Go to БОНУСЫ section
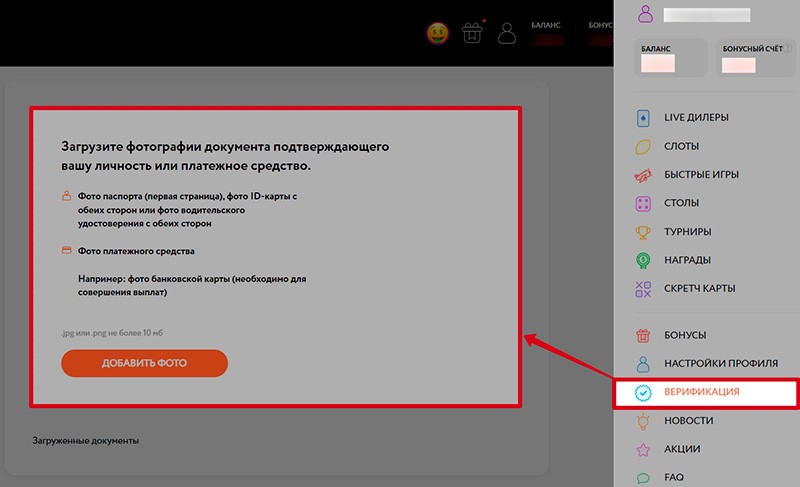 (x=685, y=335)
